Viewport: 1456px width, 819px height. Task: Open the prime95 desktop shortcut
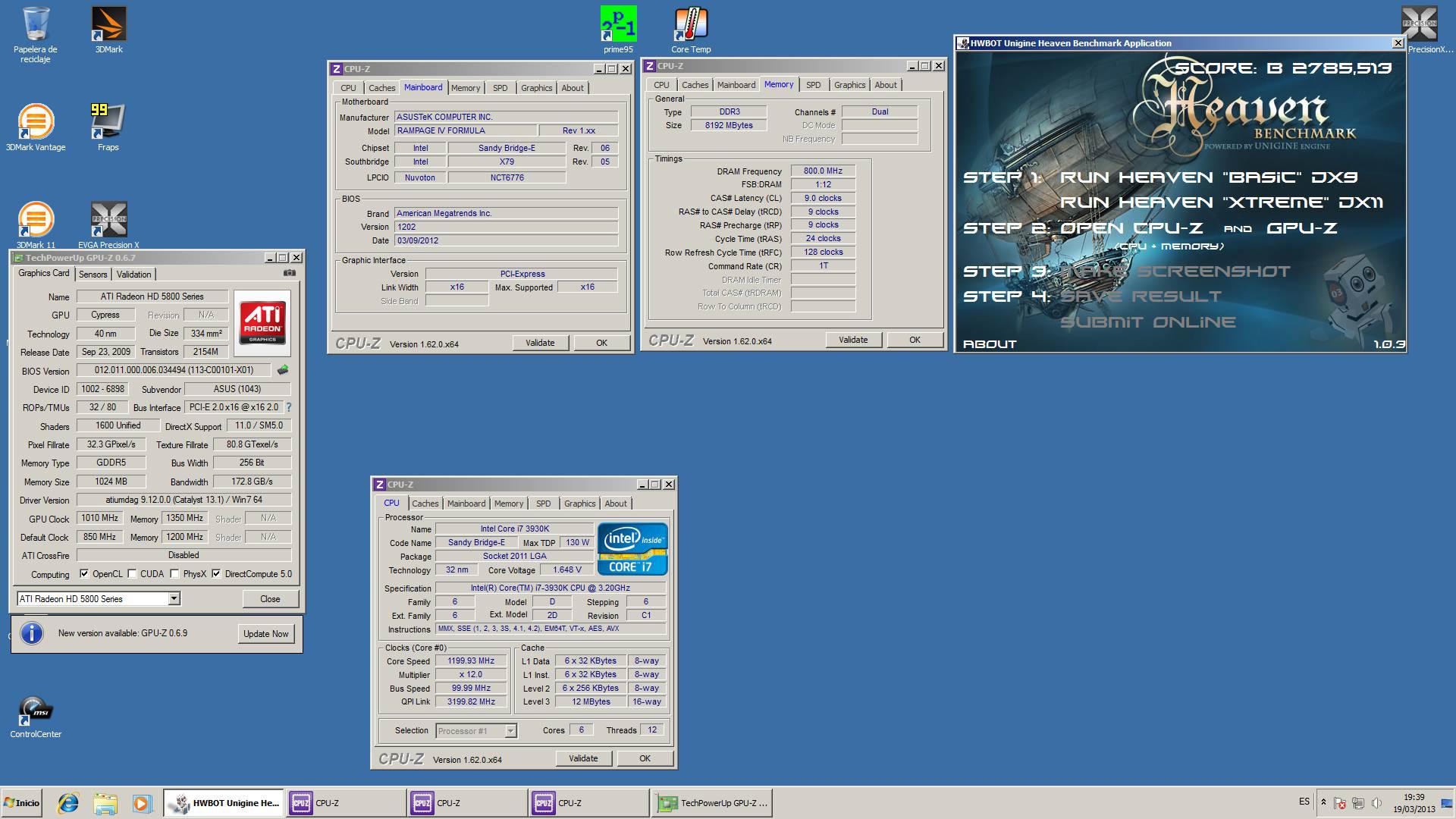pos(618,30)
